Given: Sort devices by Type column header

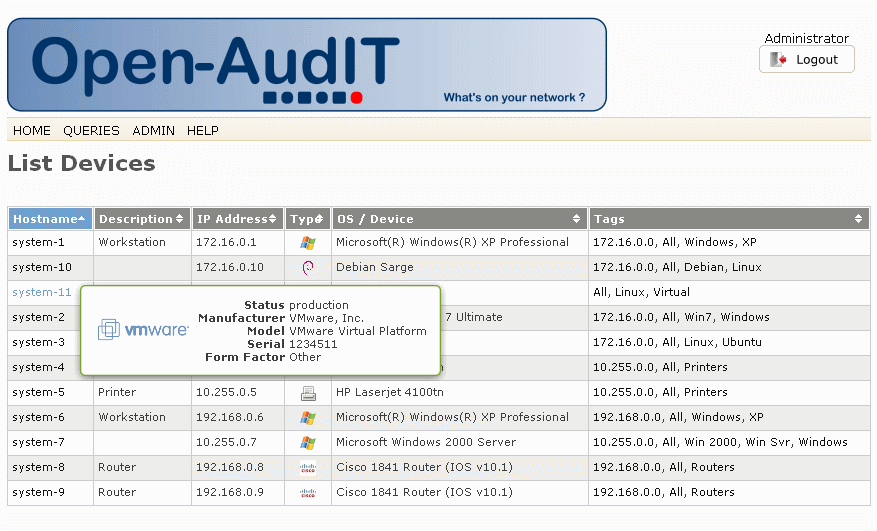Looking at the screenshot, I should pos(307,219).
